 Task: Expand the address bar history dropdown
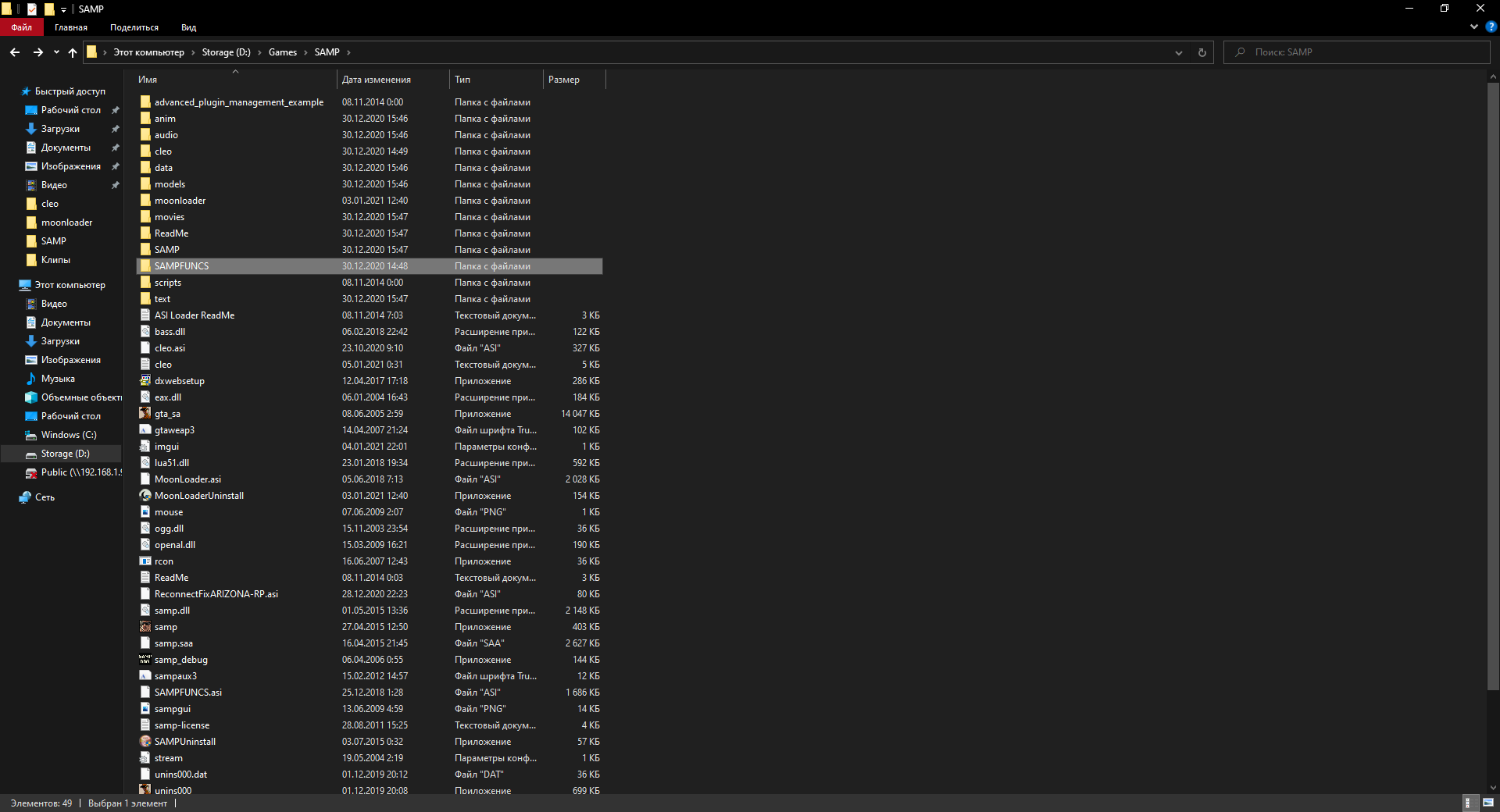(x=1178, y=52)
